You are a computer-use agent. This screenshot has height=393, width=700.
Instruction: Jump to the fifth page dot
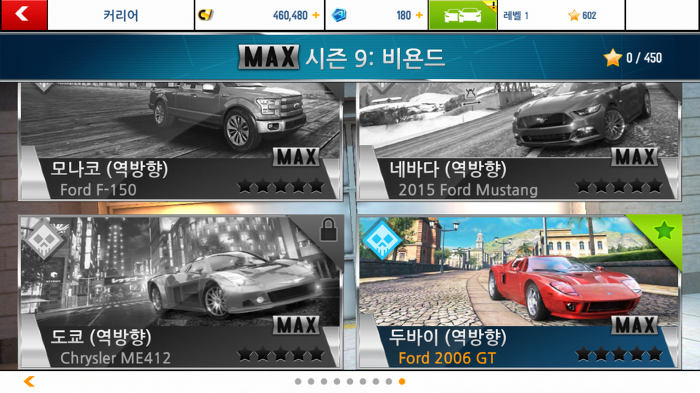click(x=350, y=381)
